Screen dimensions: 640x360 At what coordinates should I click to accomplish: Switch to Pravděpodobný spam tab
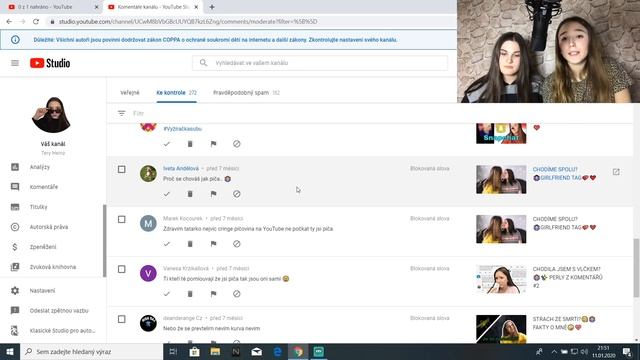[246, 93]
